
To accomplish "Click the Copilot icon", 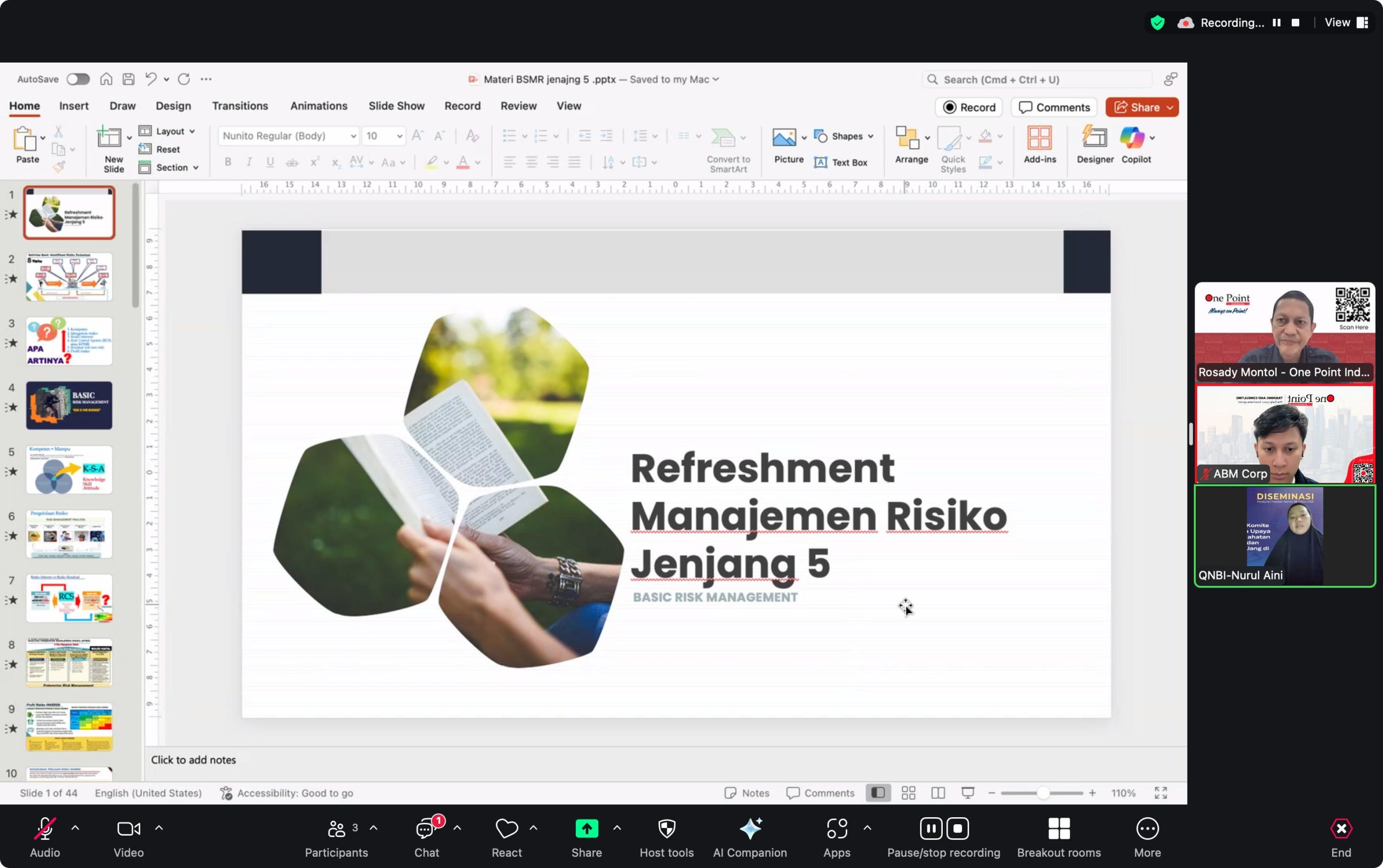I will (1132, 138).
